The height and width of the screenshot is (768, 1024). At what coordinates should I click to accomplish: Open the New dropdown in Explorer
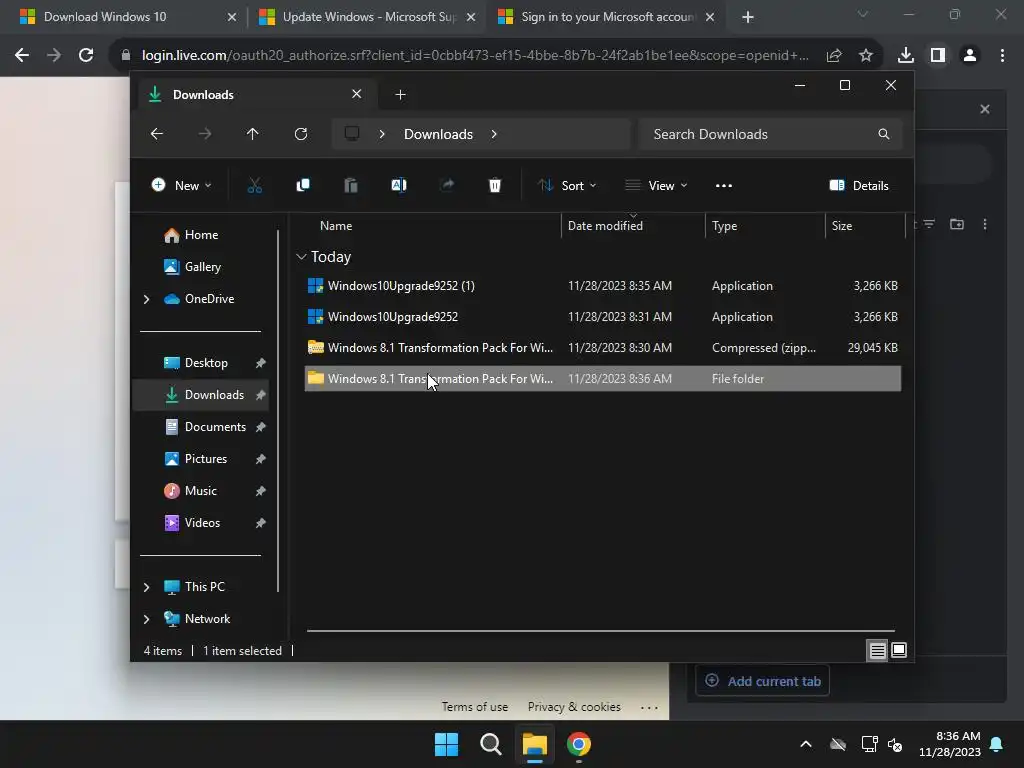[182, 186]
